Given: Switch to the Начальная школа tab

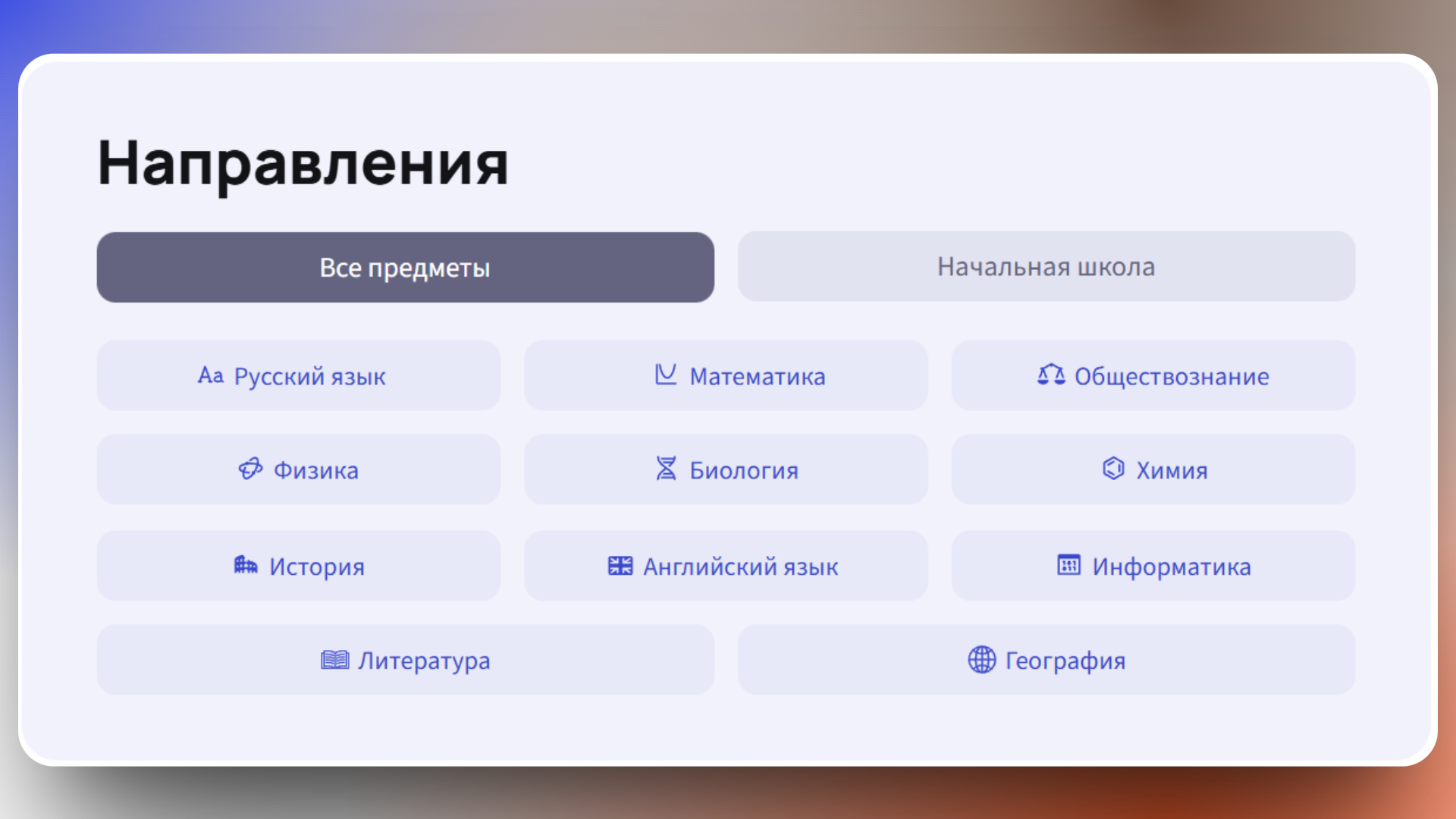Looking at the screenshot, I should (1046, 267).
